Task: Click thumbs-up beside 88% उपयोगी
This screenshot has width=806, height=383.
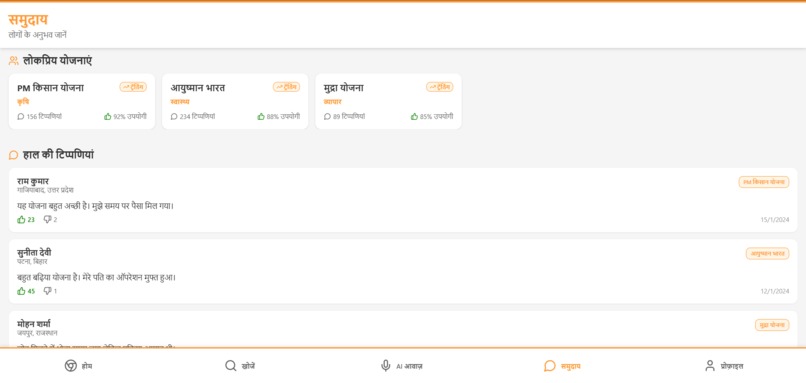Action: point(261,117)
